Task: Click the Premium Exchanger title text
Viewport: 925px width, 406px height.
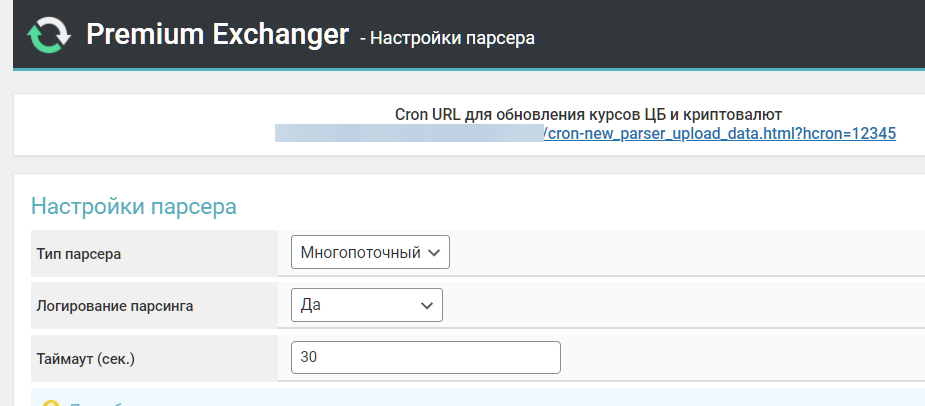Action: (216, 34)
